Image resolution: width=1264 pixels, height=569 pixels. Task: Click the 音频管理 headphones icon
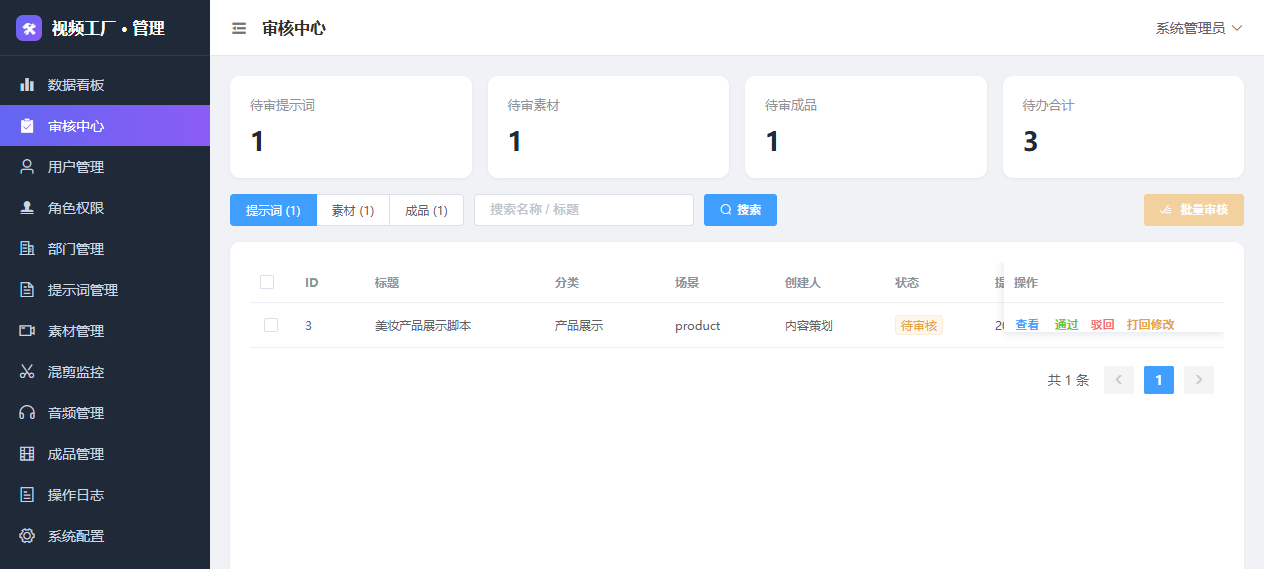tap(27, 413)
